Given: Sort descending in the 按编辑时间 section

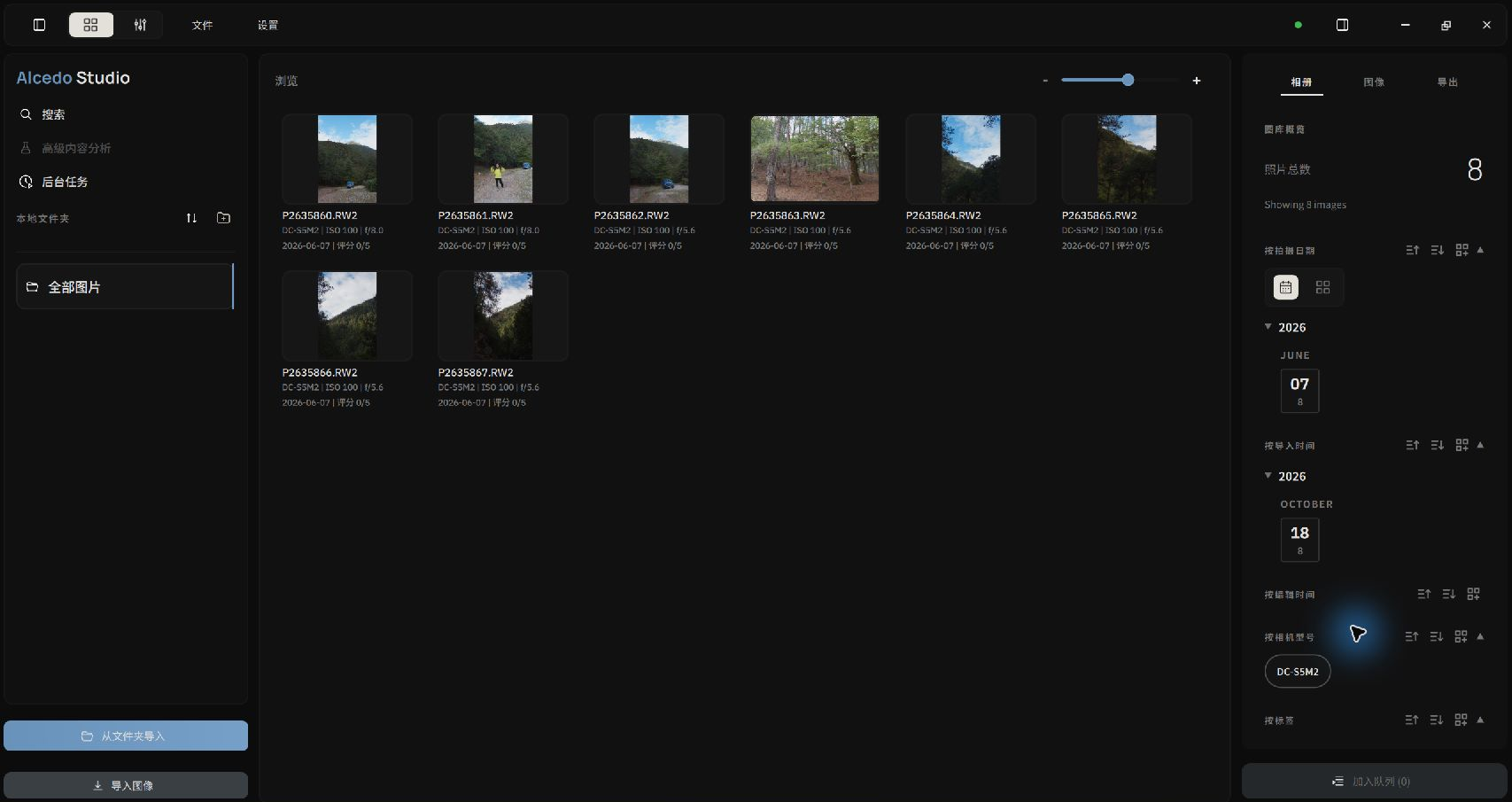Looking at the screenshot, I should pyautogui.click(x=1448, y=594).
